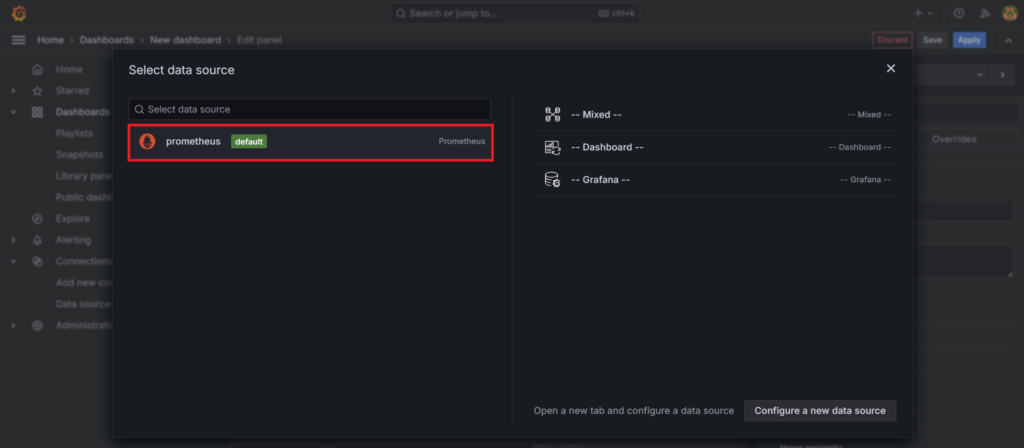Click the Prometheus flame logo icon

148,142
